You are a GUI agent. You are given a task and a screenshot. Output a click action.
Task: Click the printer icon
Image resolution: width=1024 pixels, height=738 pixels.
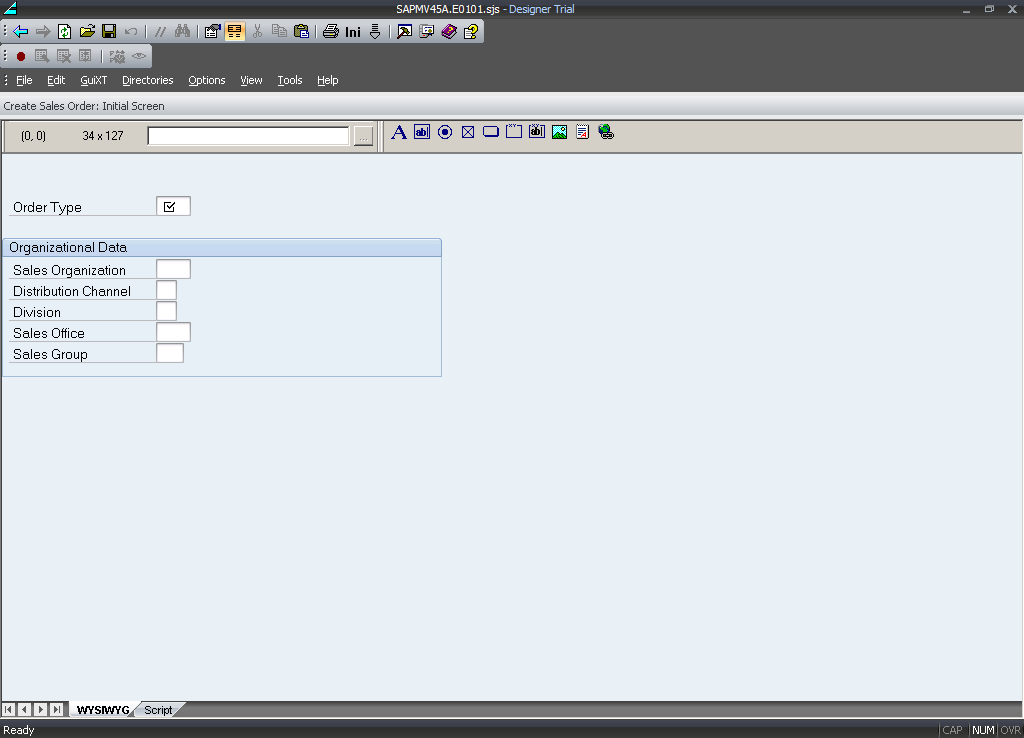[x=330, y=31]
